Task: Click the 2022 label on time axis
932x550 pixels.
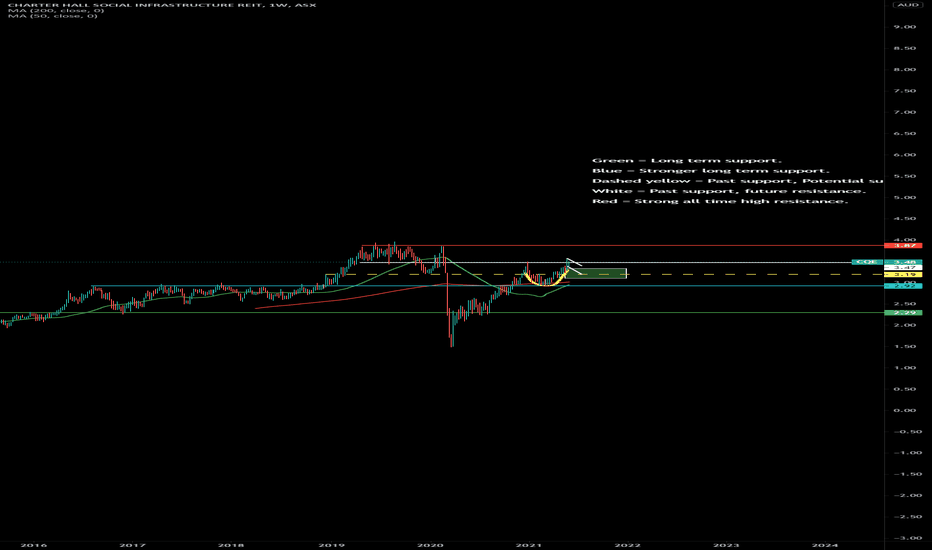Action: pyautogui.click(x=628, y=545)
